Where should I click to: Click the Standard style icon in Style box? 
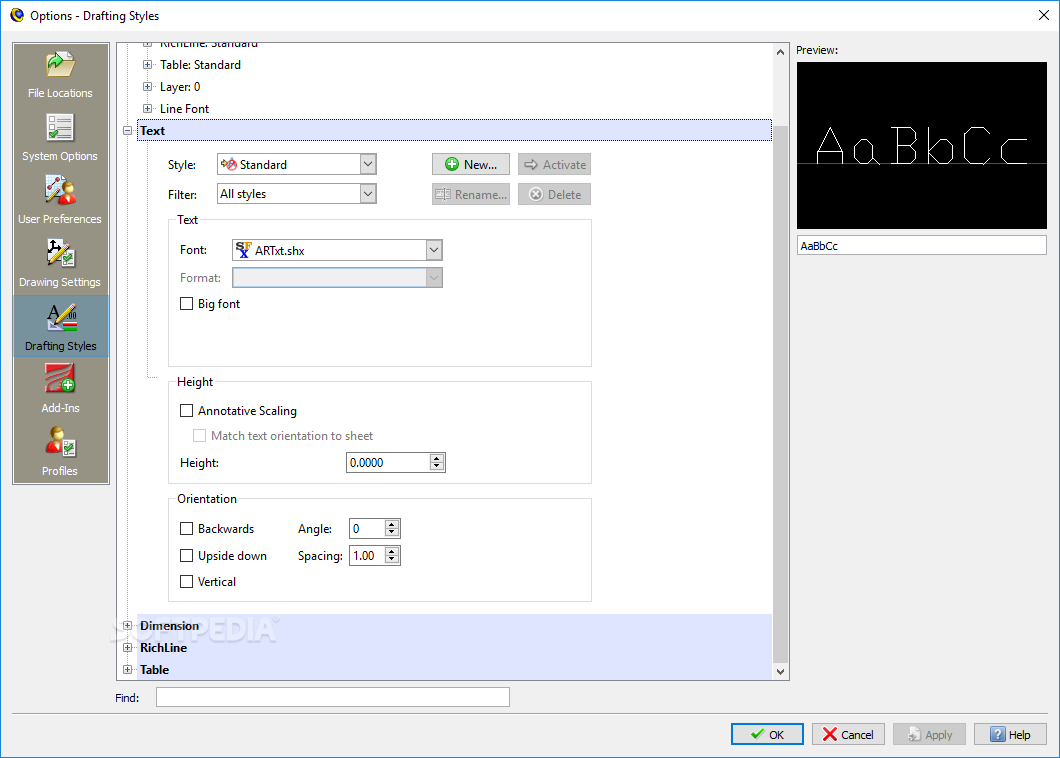click(228, 164)
